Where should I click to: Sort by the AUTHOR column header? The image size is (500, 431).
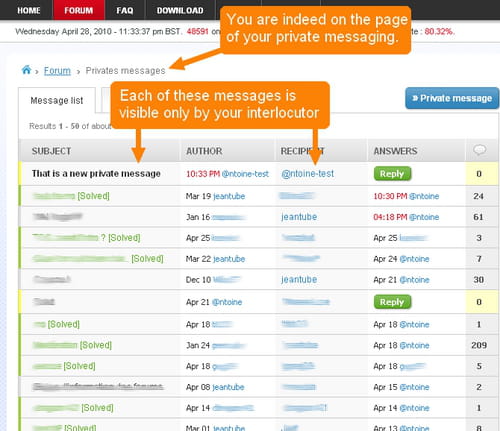point(204,151)
